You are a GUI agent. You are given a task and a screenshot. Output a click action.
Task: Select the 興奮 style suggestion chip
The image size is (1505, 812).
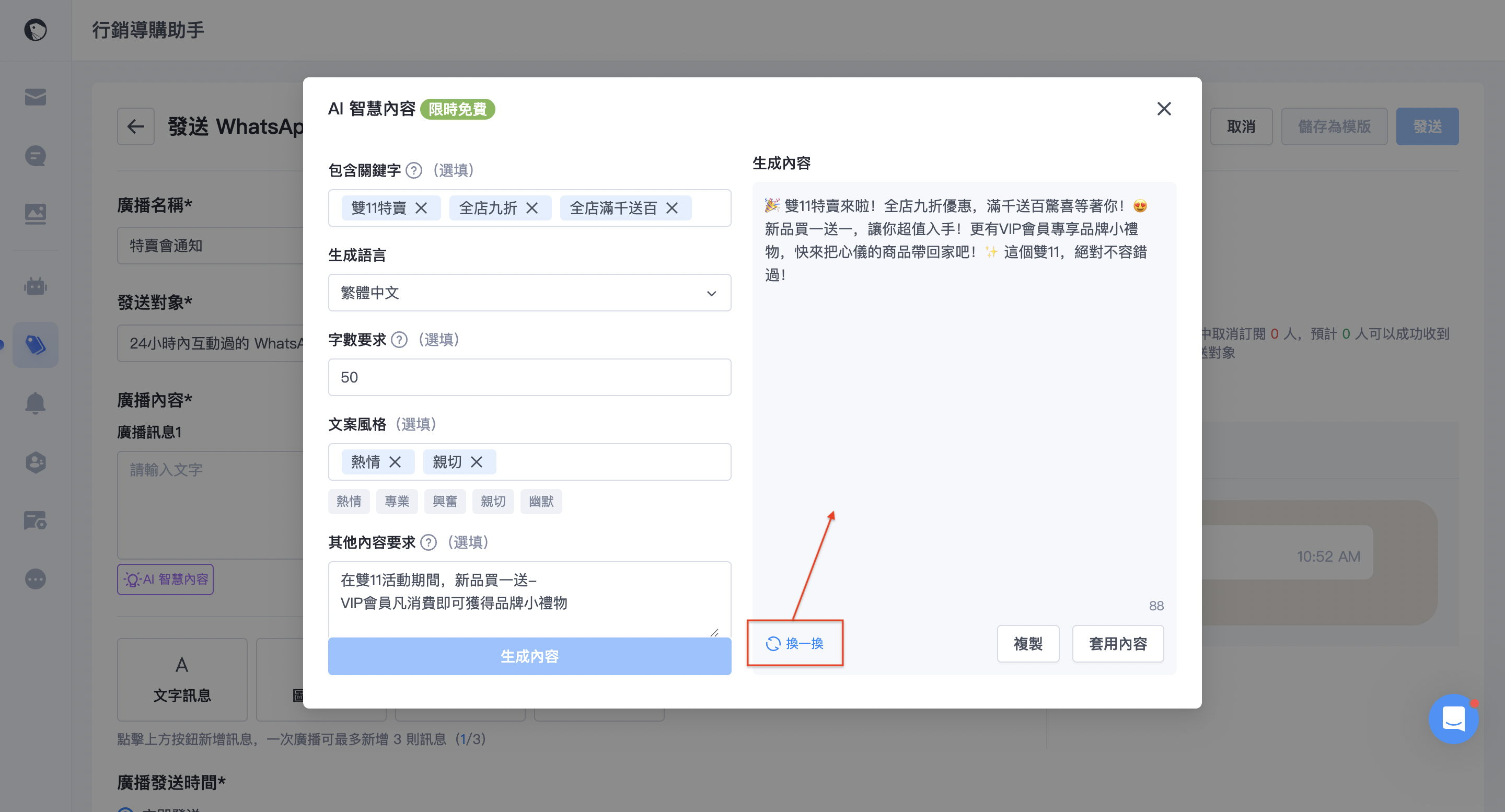445,501
